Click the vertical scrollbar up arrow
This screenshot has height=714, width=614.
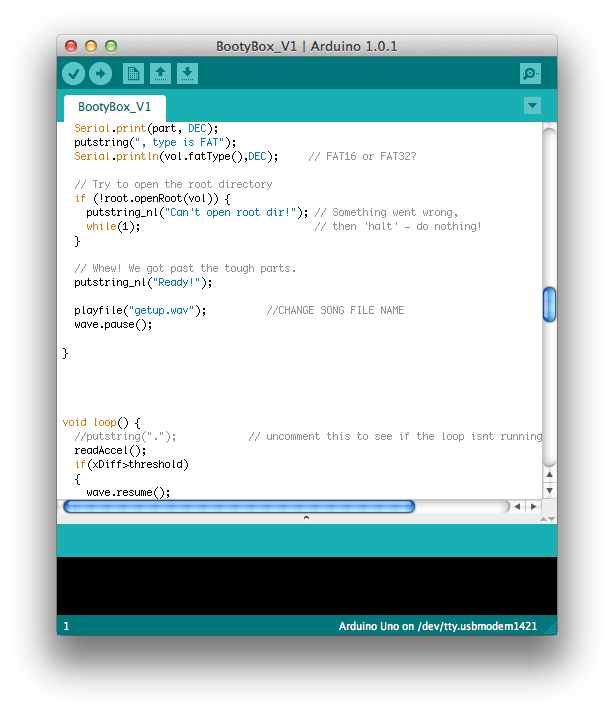[549, 474]
